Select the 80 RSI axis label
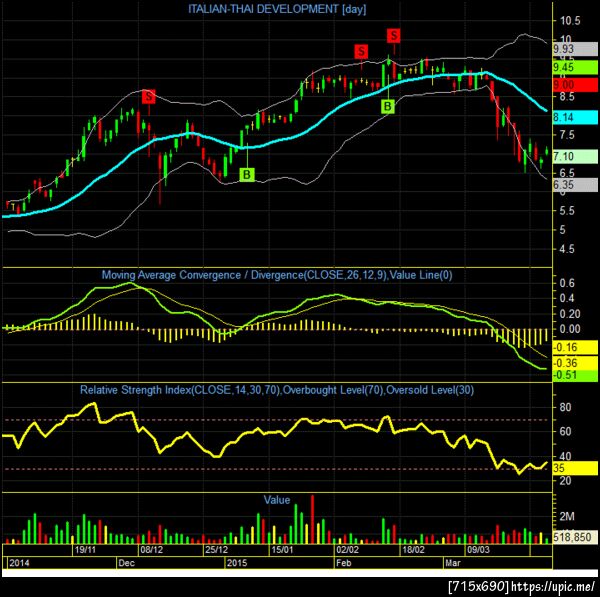 point(566,407)
